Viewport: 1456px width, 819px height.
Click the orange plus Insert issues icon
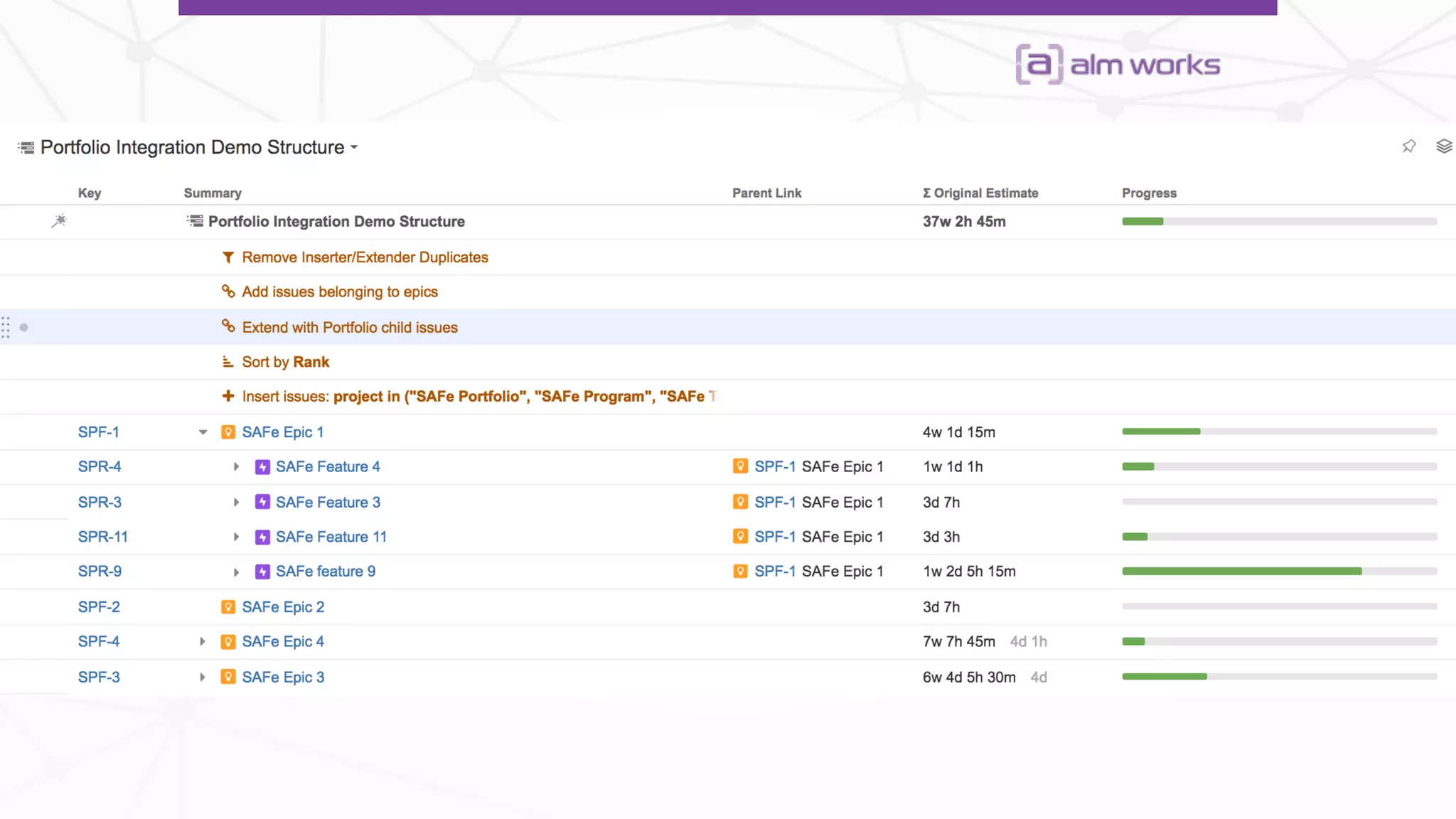(227, 396)
